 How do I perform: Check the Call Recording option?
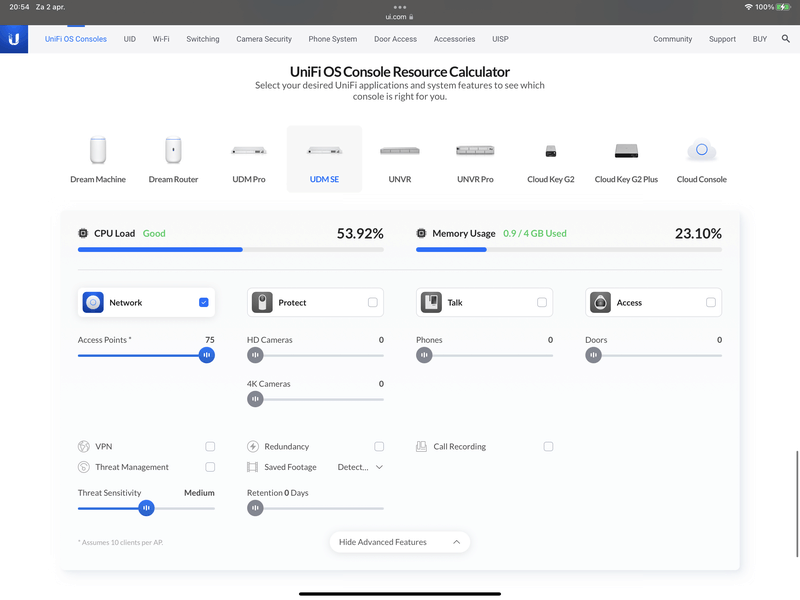point(548,446)
